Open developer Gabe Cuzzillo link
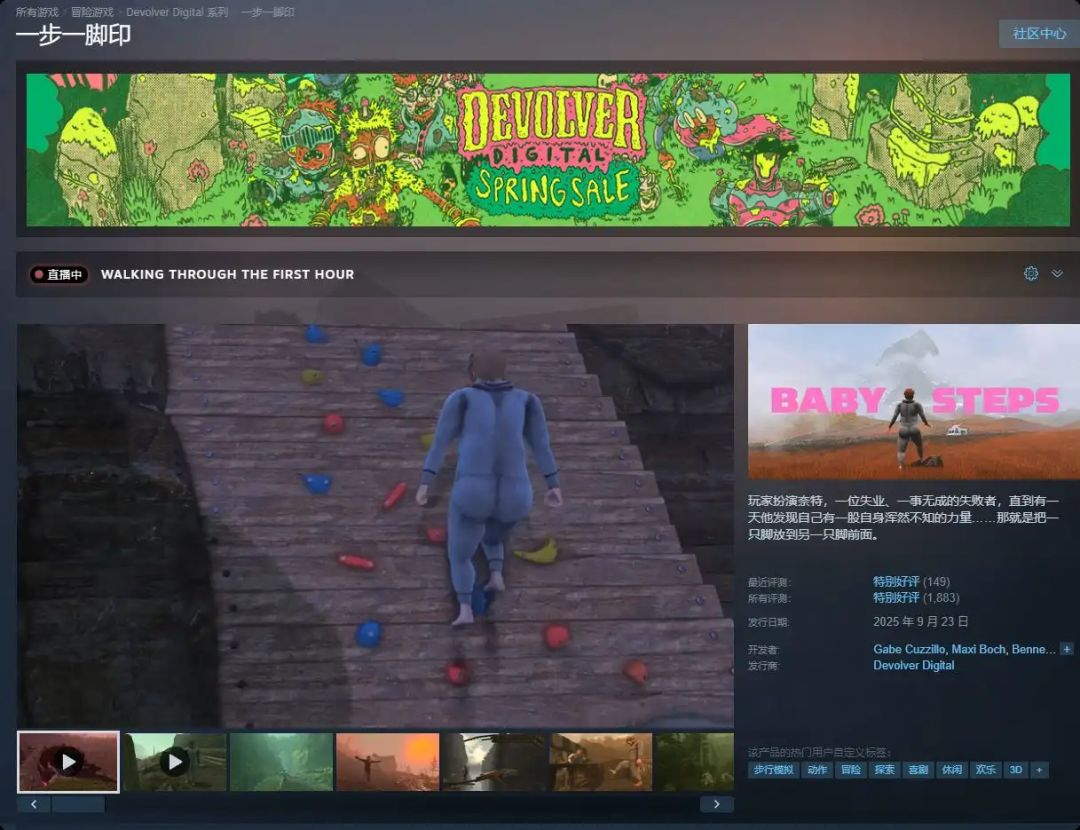 point(908,649)
